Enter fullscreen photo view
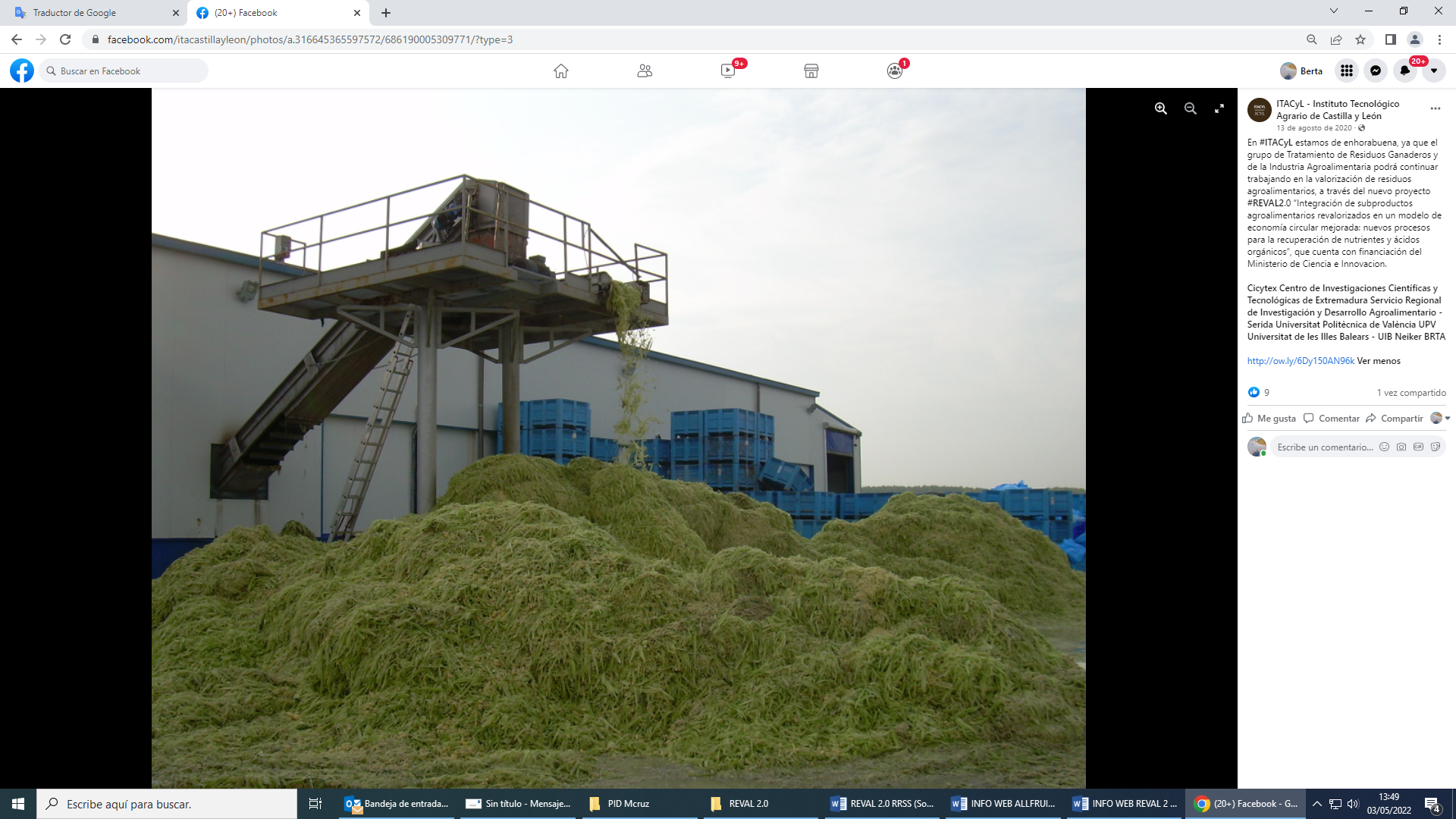 tap(1219, 108)
